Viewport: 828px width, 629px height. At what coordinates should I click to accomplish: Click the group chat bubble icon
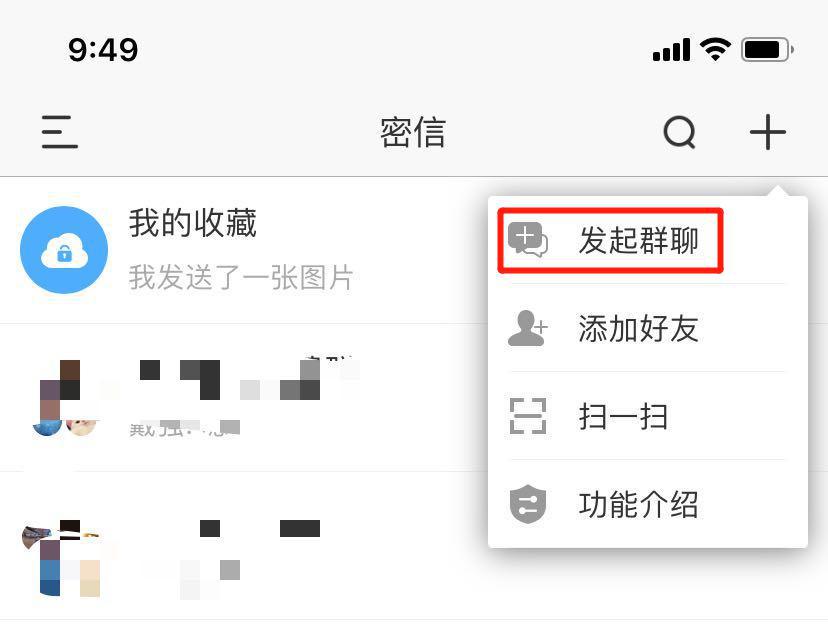point(528,240)
